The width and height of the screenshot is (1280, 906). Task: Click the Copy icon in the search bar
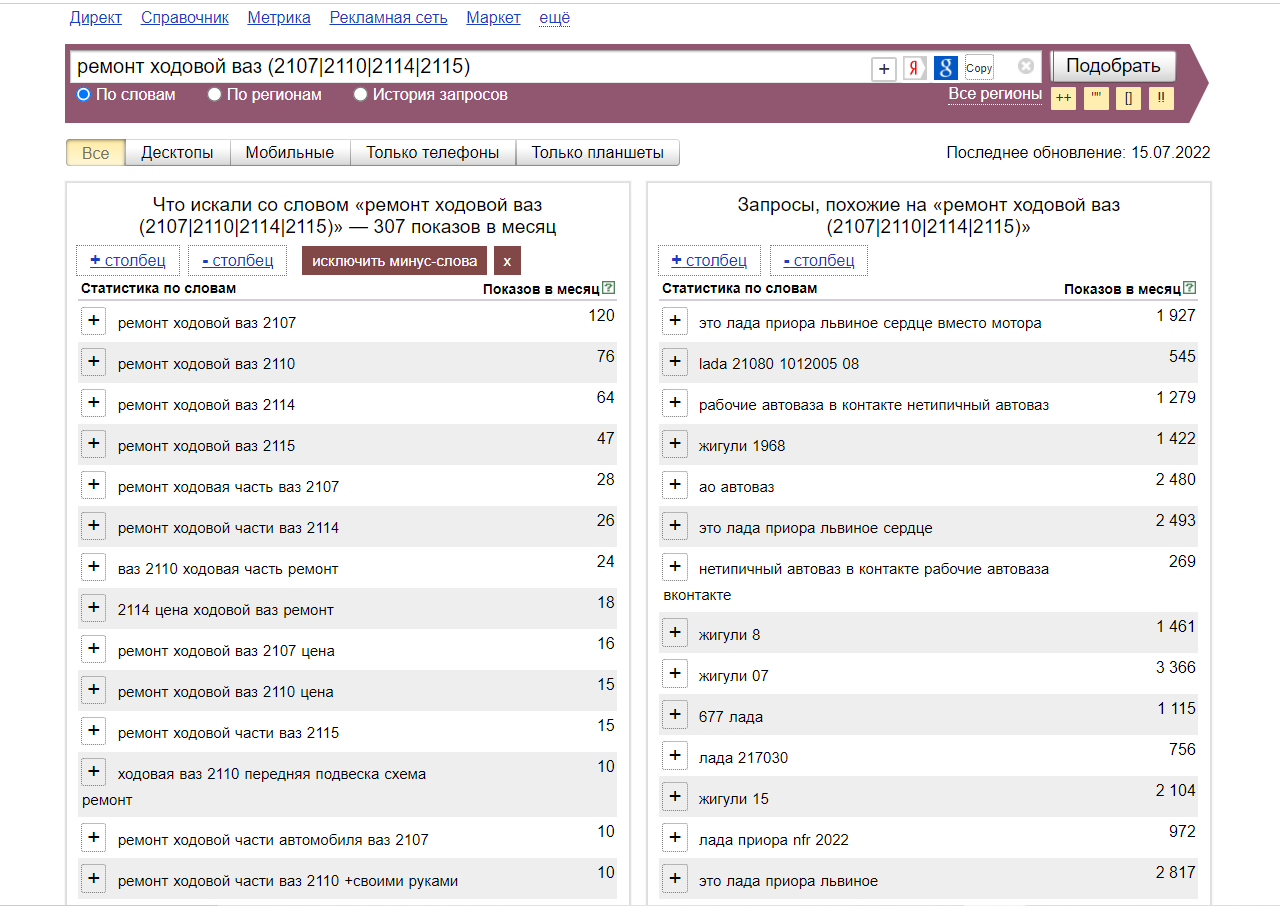pos(979,68)
